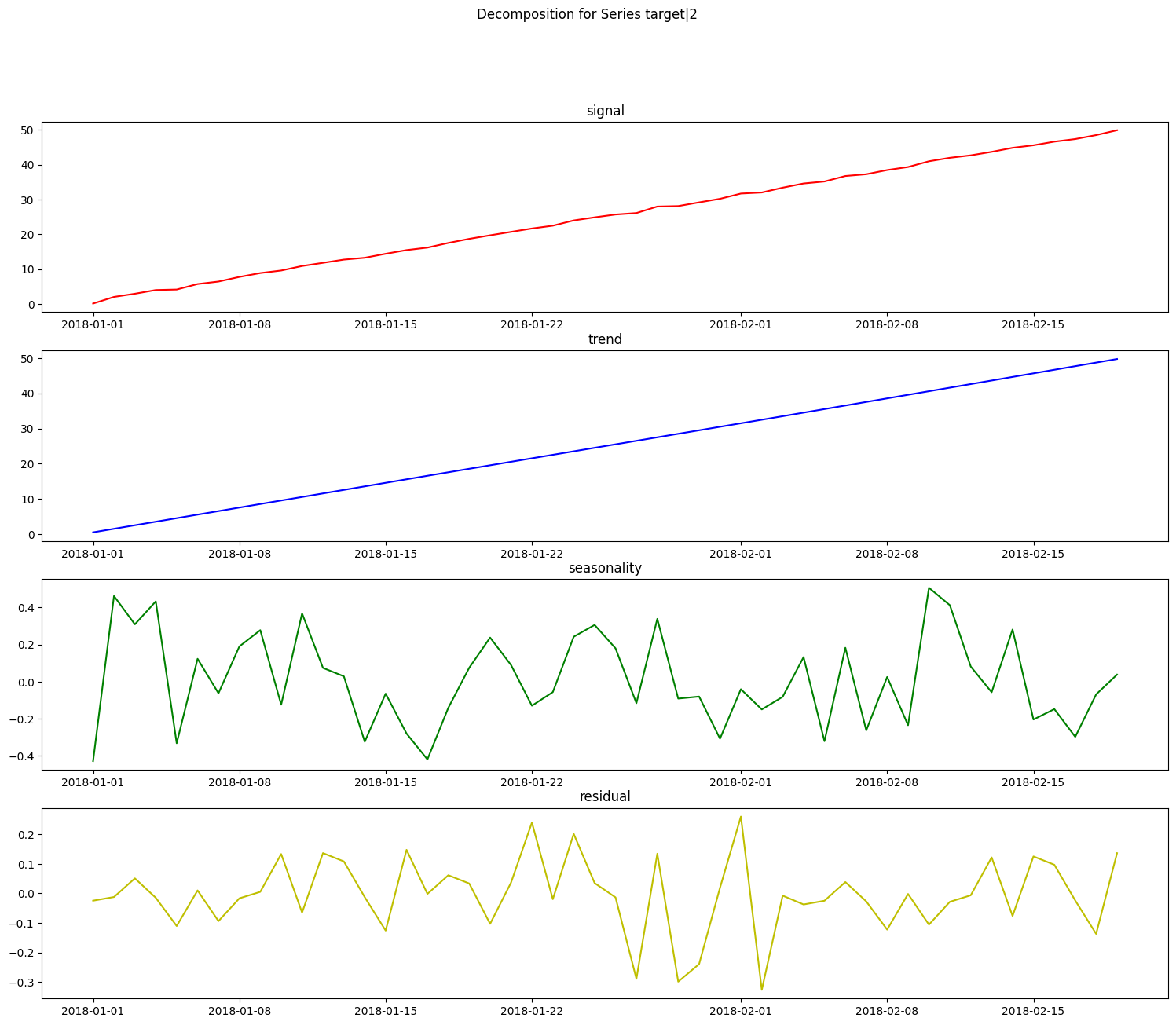The image size is (1176, 1025).
Task: Click the blue trend line
Action: click(605, 446)
